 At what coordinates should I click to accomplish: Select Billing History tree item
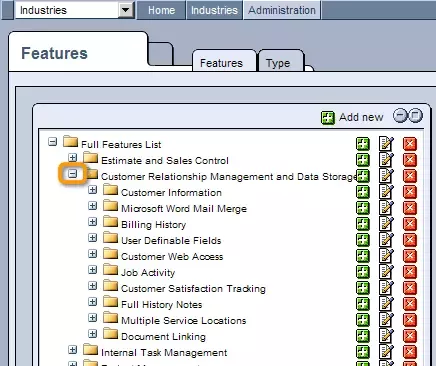click(153, 225)
